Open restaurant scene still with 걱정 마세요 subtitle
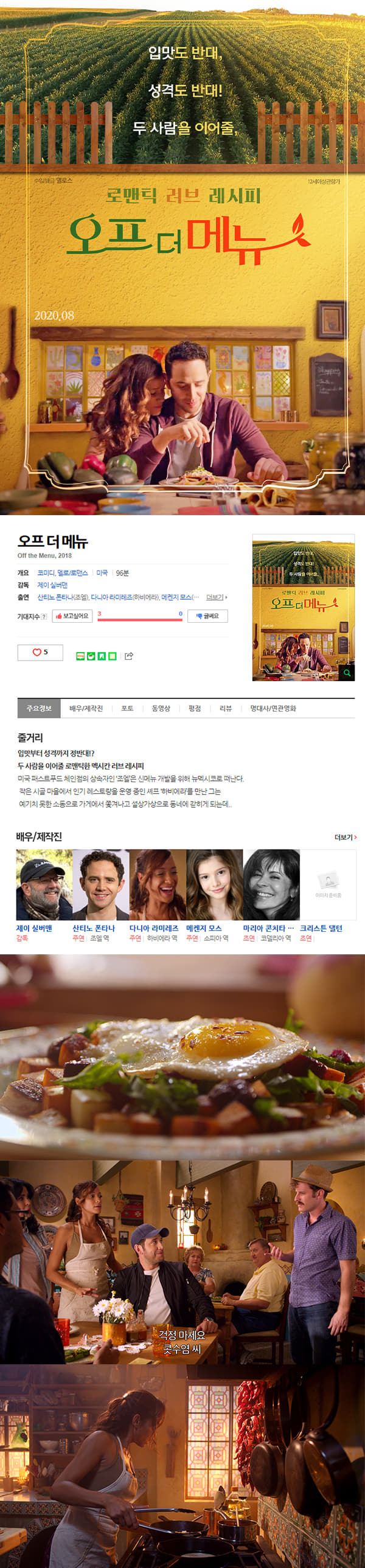Image resolution: width=365 pixels, height=1568 pixels. pyautogui.click(x=182, y=1263)
